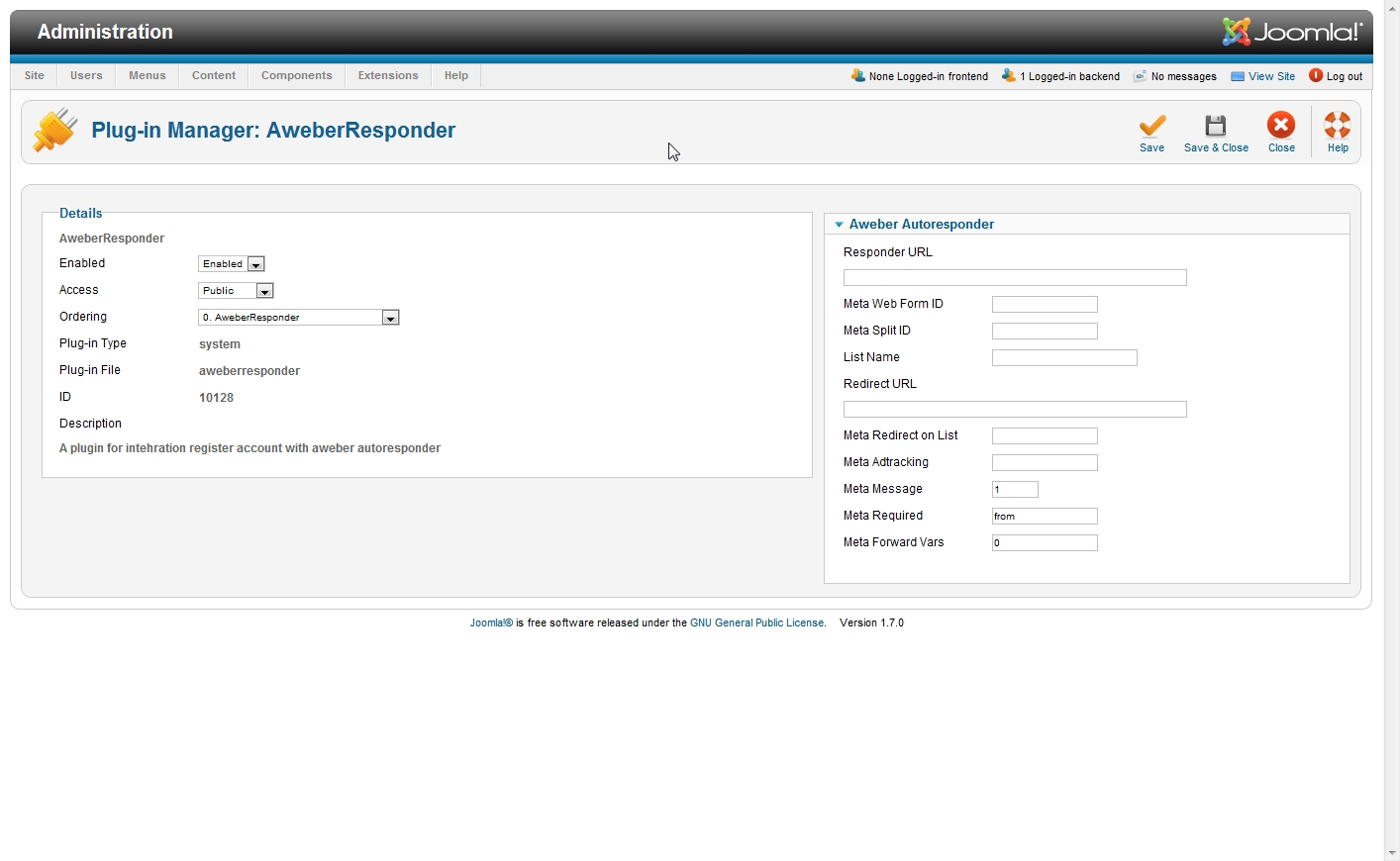Open the Access level dropdown
The image size is (1400, 861).
[x=236, y=291]
